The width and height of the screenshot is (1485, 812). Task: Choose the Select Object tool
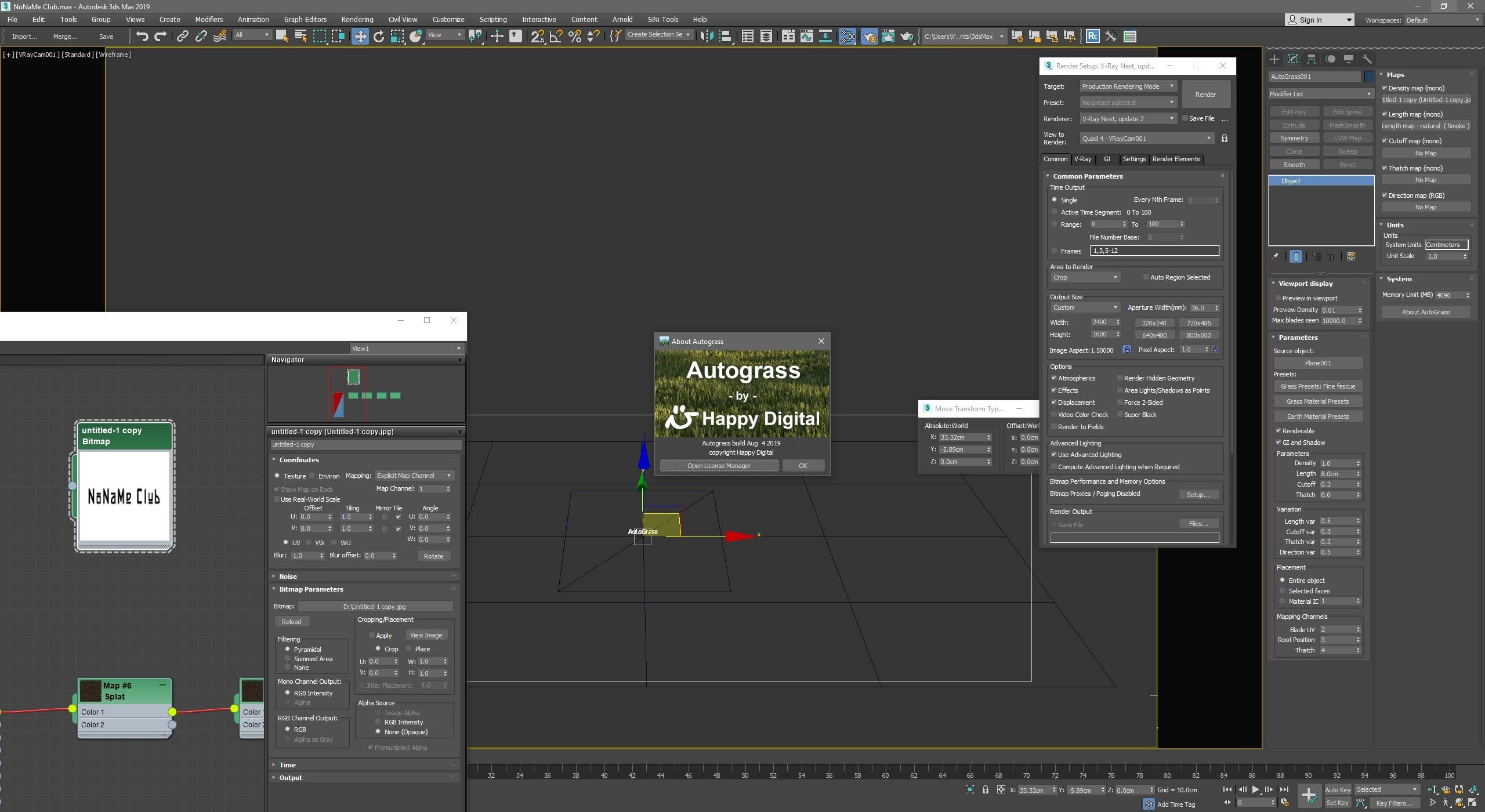pyautogui.click(x=282, y=36)
